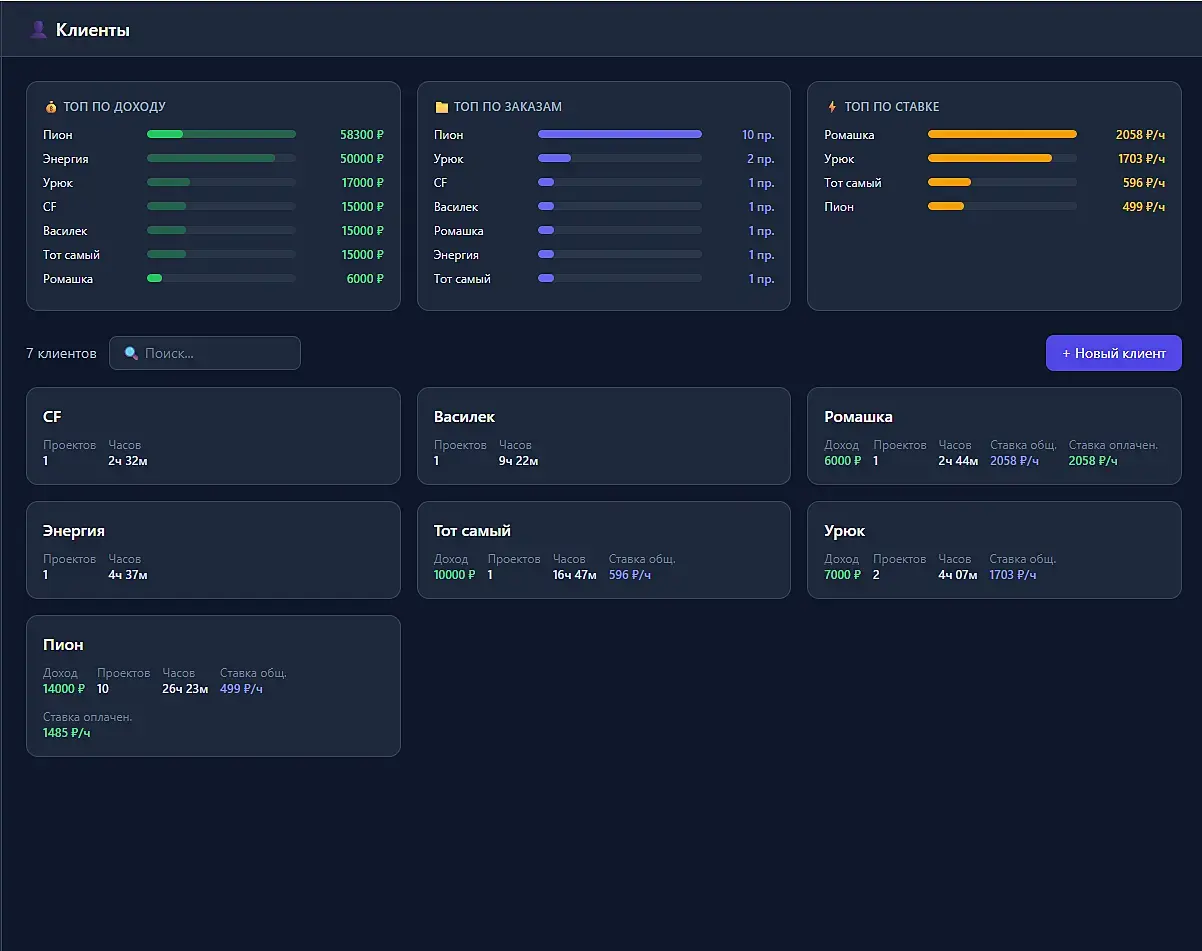This screenshot has height=951, width=1202.
Task: Click Ромашка's rate progress bar
Action: pyautogui.click(x=1002, y=134)
